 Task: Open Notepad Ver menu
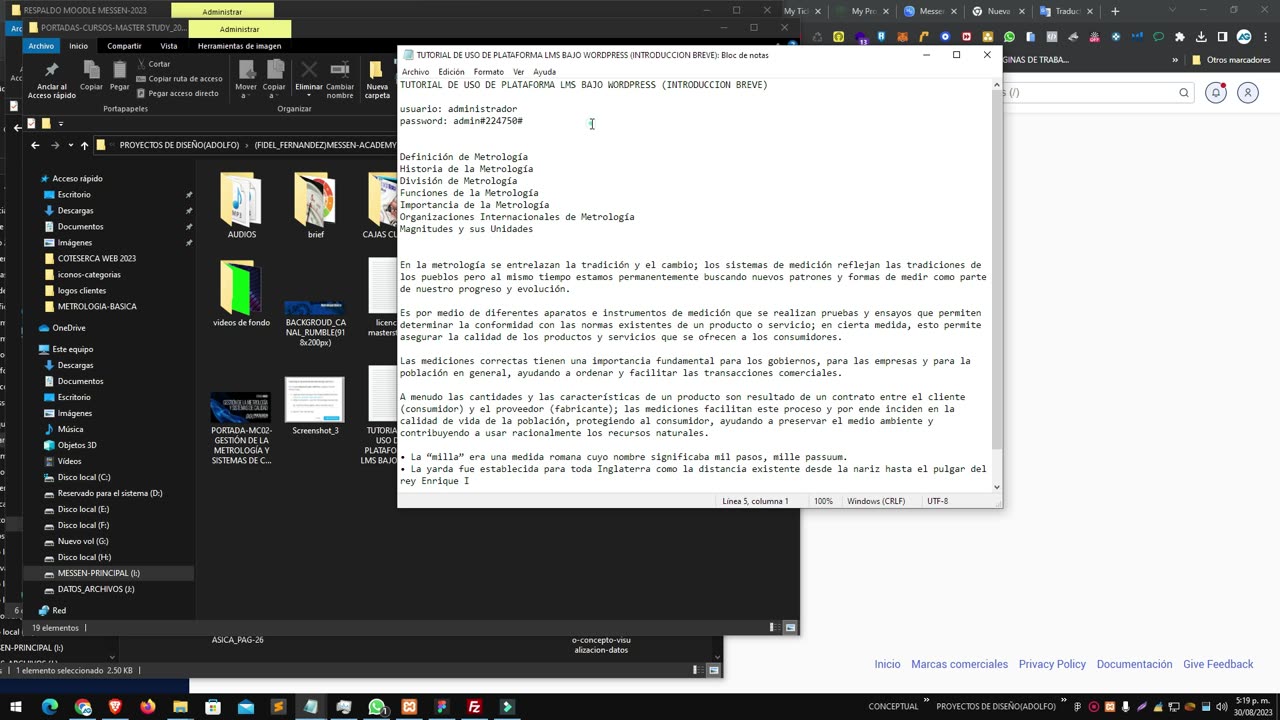pos(518,72)
